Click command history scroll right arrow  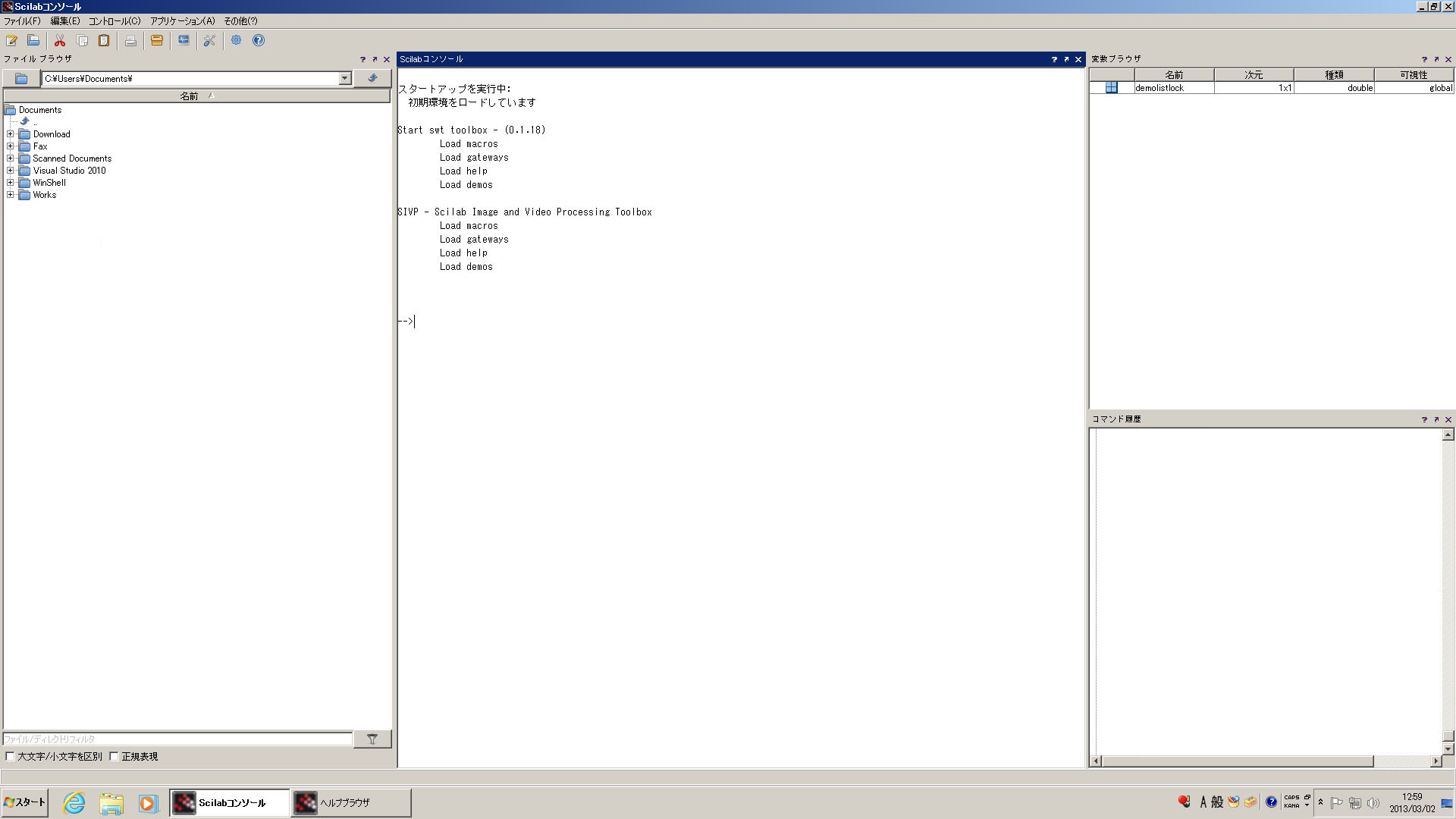(1436, 761)
